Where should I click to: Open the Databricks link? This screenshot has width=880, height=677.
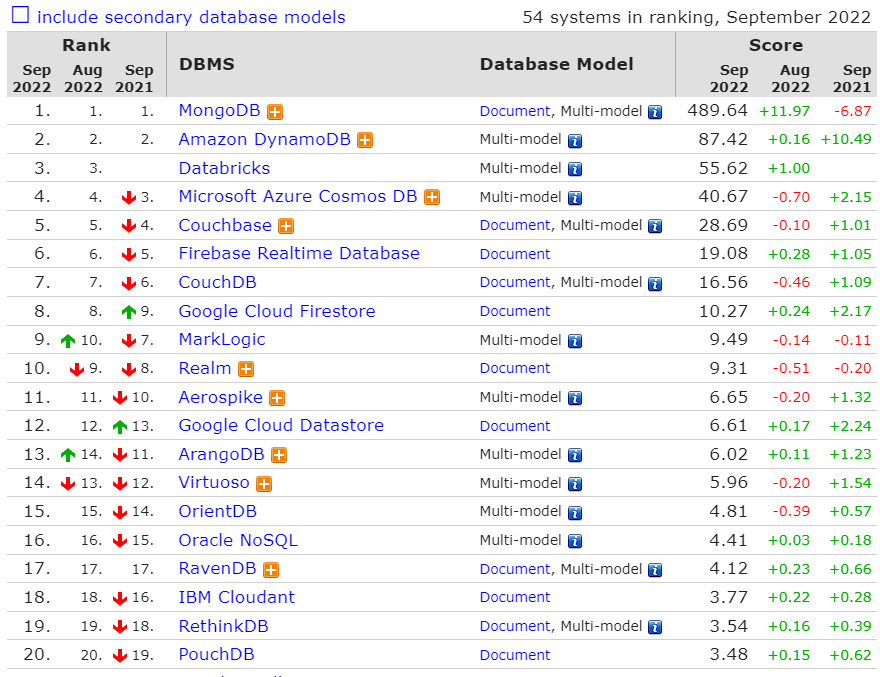pos(224,168)
